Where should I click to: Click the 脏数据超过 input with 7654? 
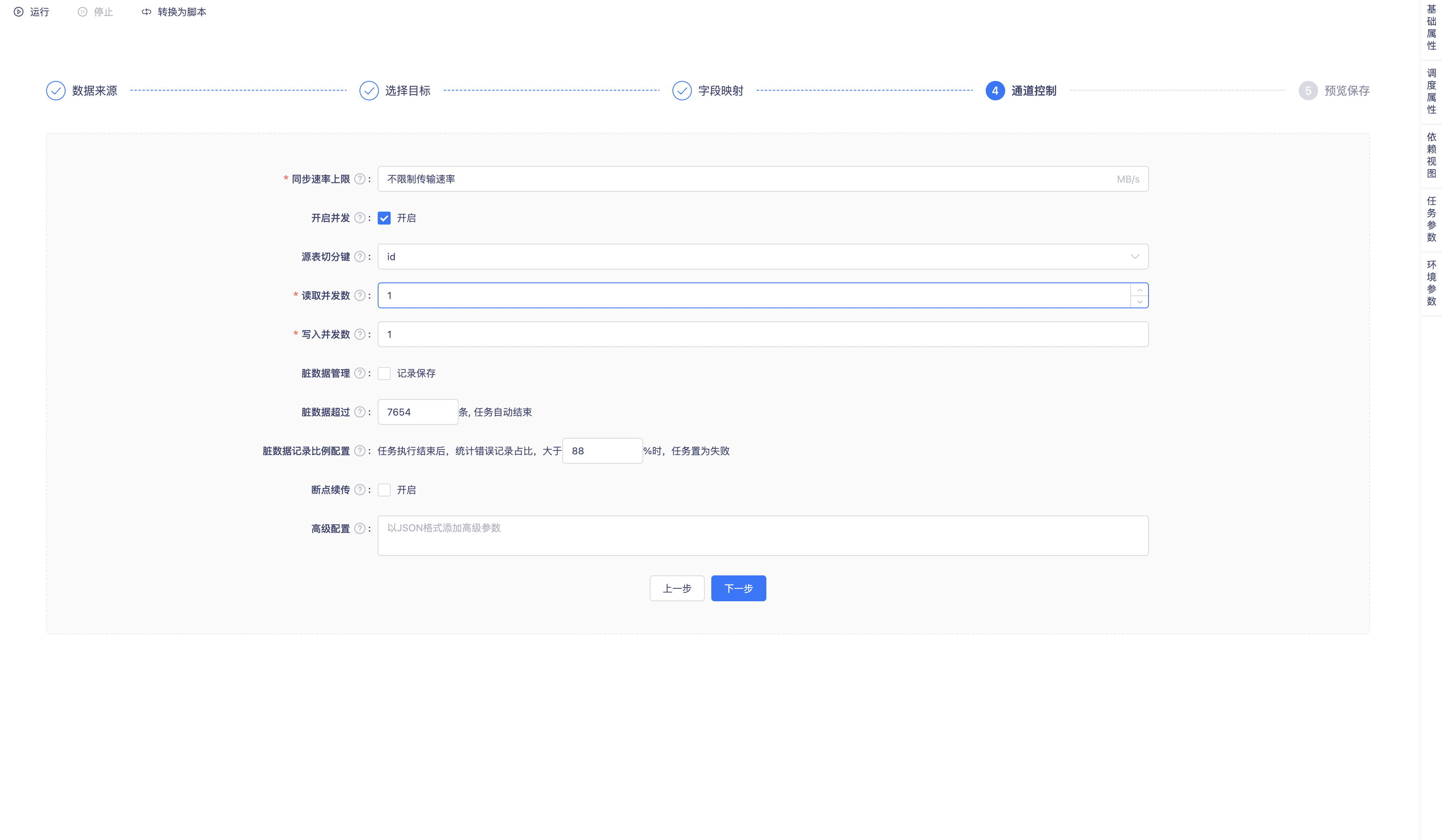[418, 412]
